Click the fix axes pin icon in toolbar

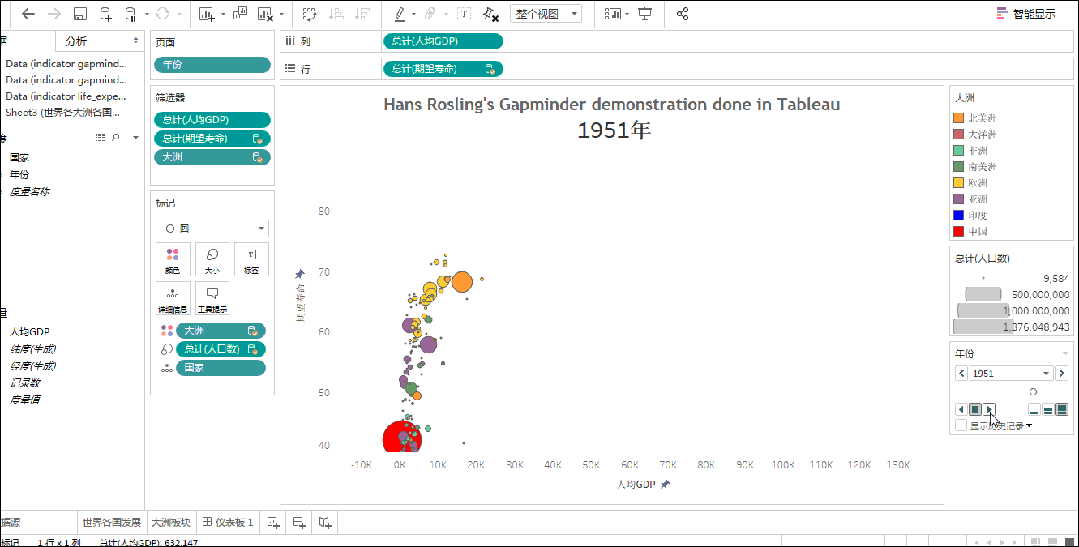click(x=491, y=14)
